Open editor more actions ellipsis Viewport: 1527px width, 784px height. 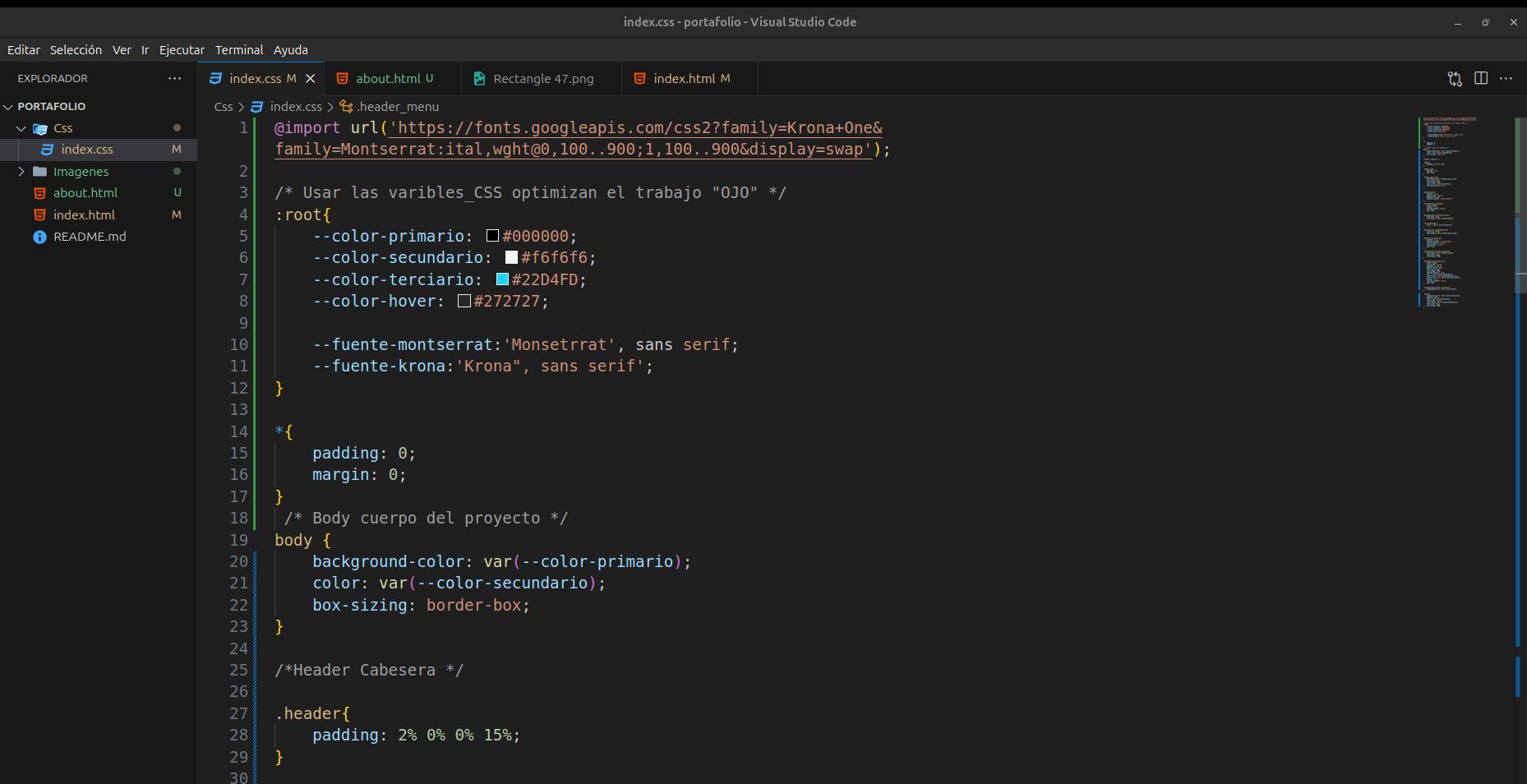pyautogui.click(x=1506, y=78)
